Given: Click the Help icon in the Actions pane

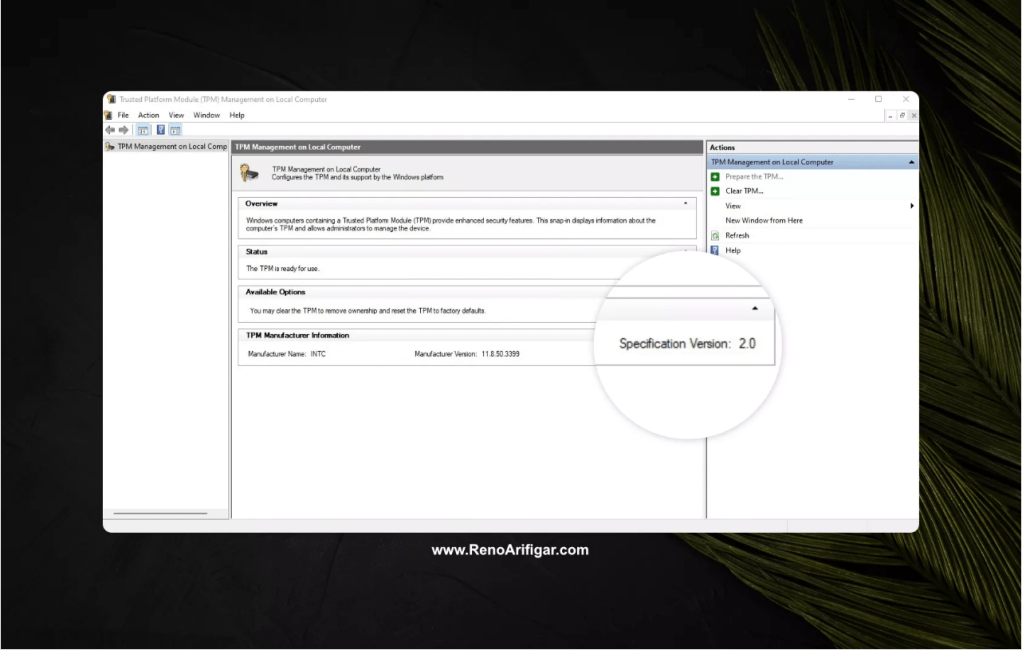Looking at the screenshot, I should click(x=714, y=250).
